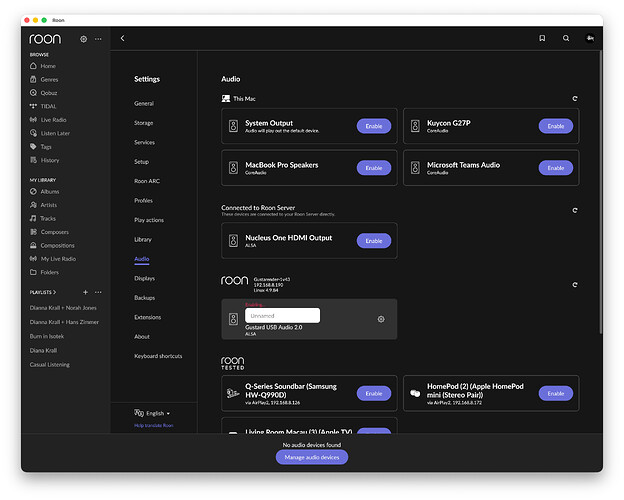Screen dimensions: 624x500
Task: Open Albums in My Library
Action: (45, 191)
